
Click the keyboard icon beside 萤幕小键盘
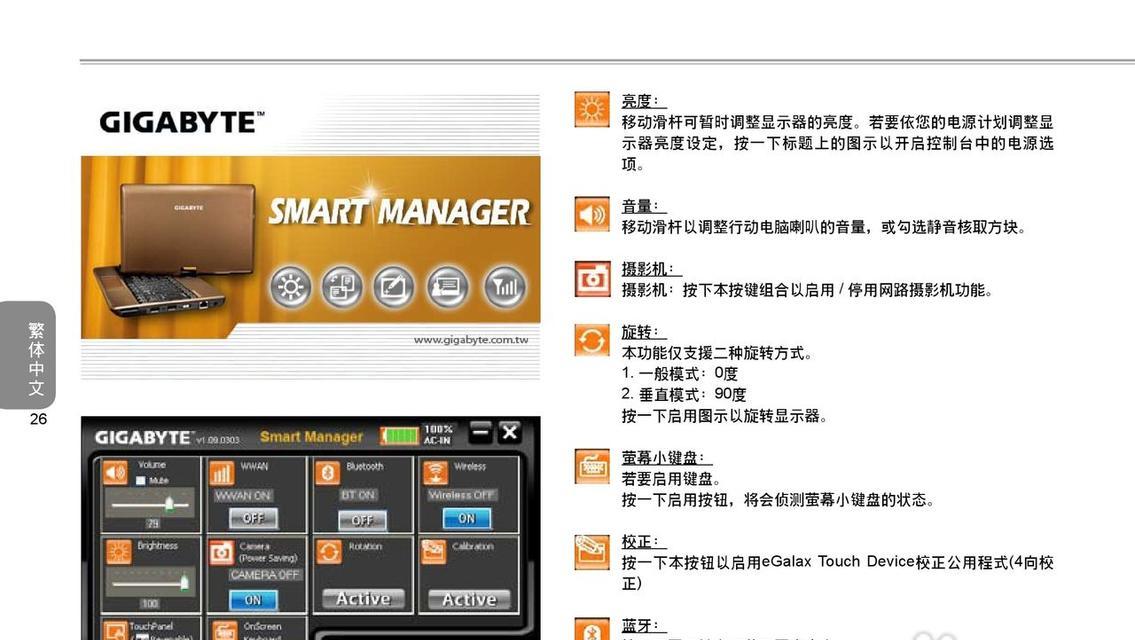point(592,466)
